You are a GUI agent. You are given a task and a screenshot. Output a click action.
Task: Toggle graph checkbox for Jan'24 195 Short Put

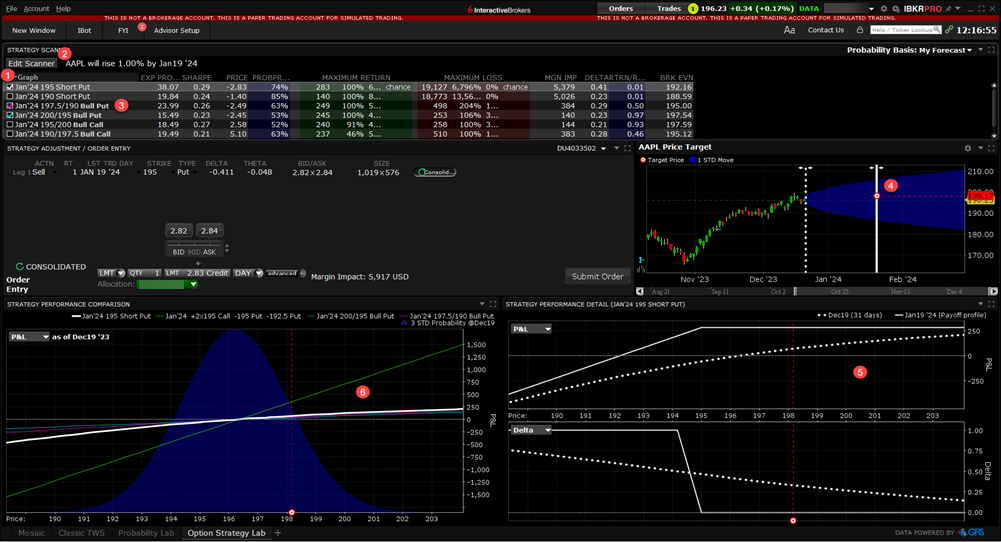[10, 87]
